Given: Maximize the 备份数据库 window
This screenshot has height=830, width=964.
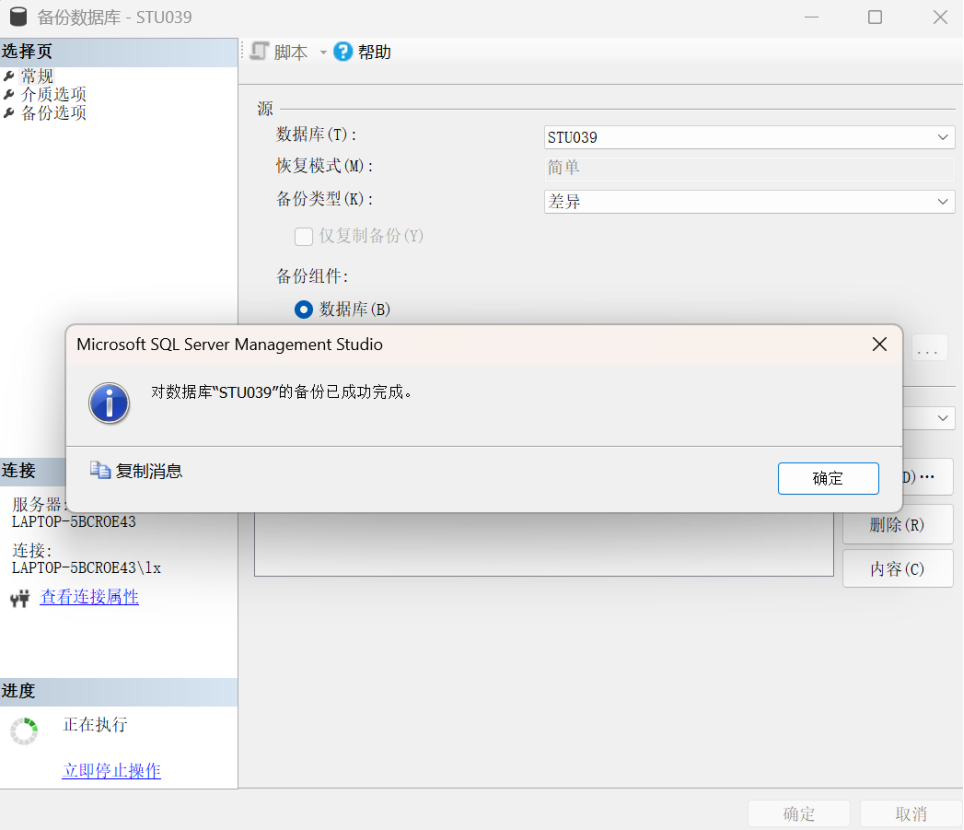Looking at the screenshot, I should pyautogui.click(x=874, y=17).
